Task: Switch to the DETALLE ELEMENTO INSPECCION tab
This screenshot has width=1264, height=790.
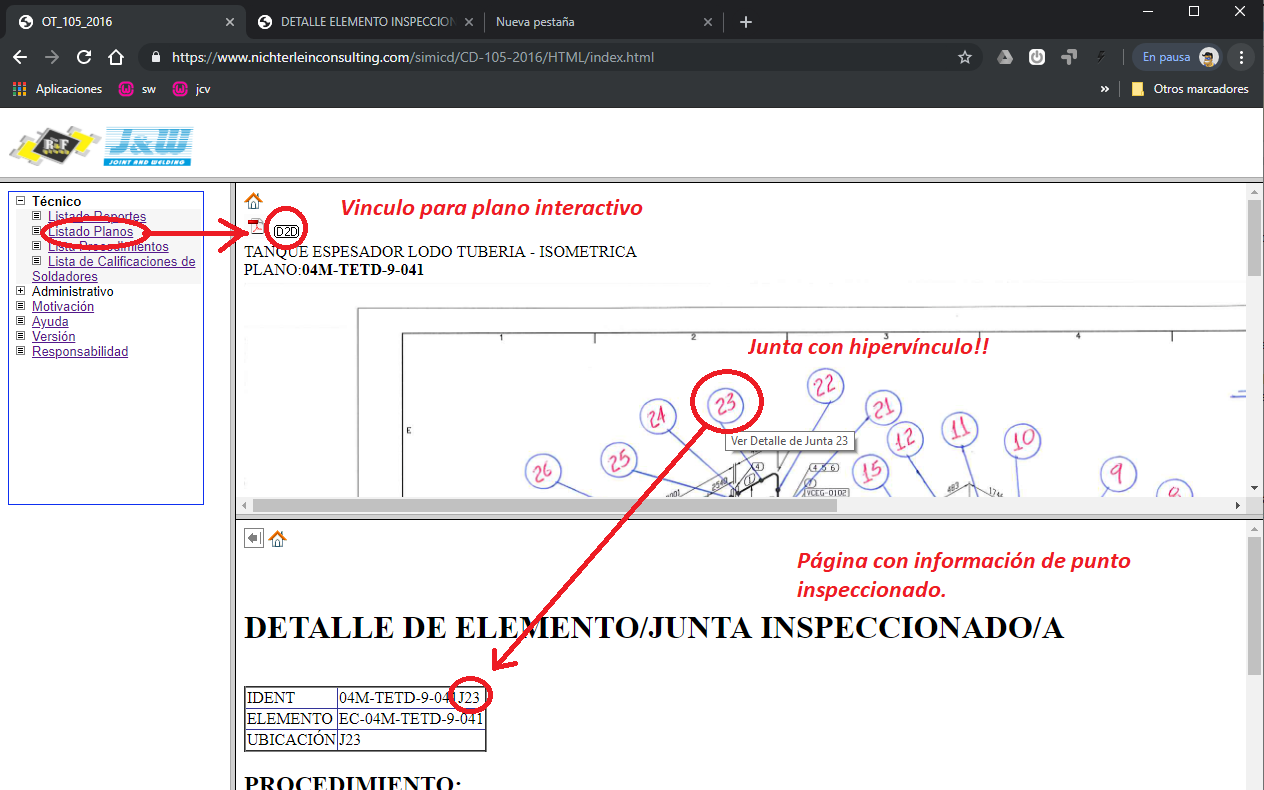Action: click(x=367, y=21)
